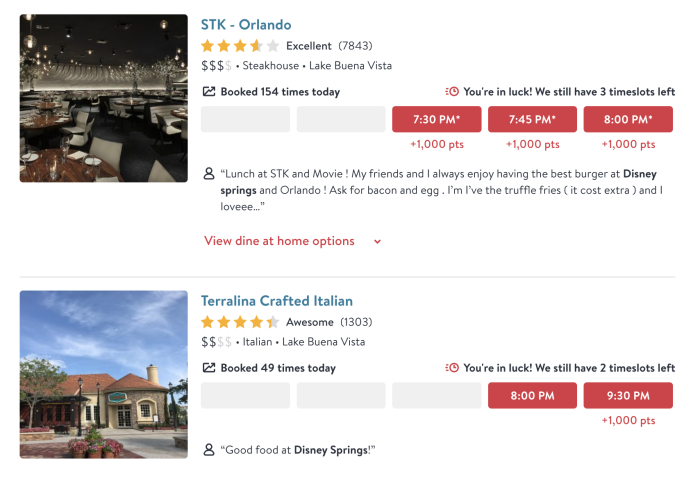Expand the View dine at home options chevron

pos(377,241)
